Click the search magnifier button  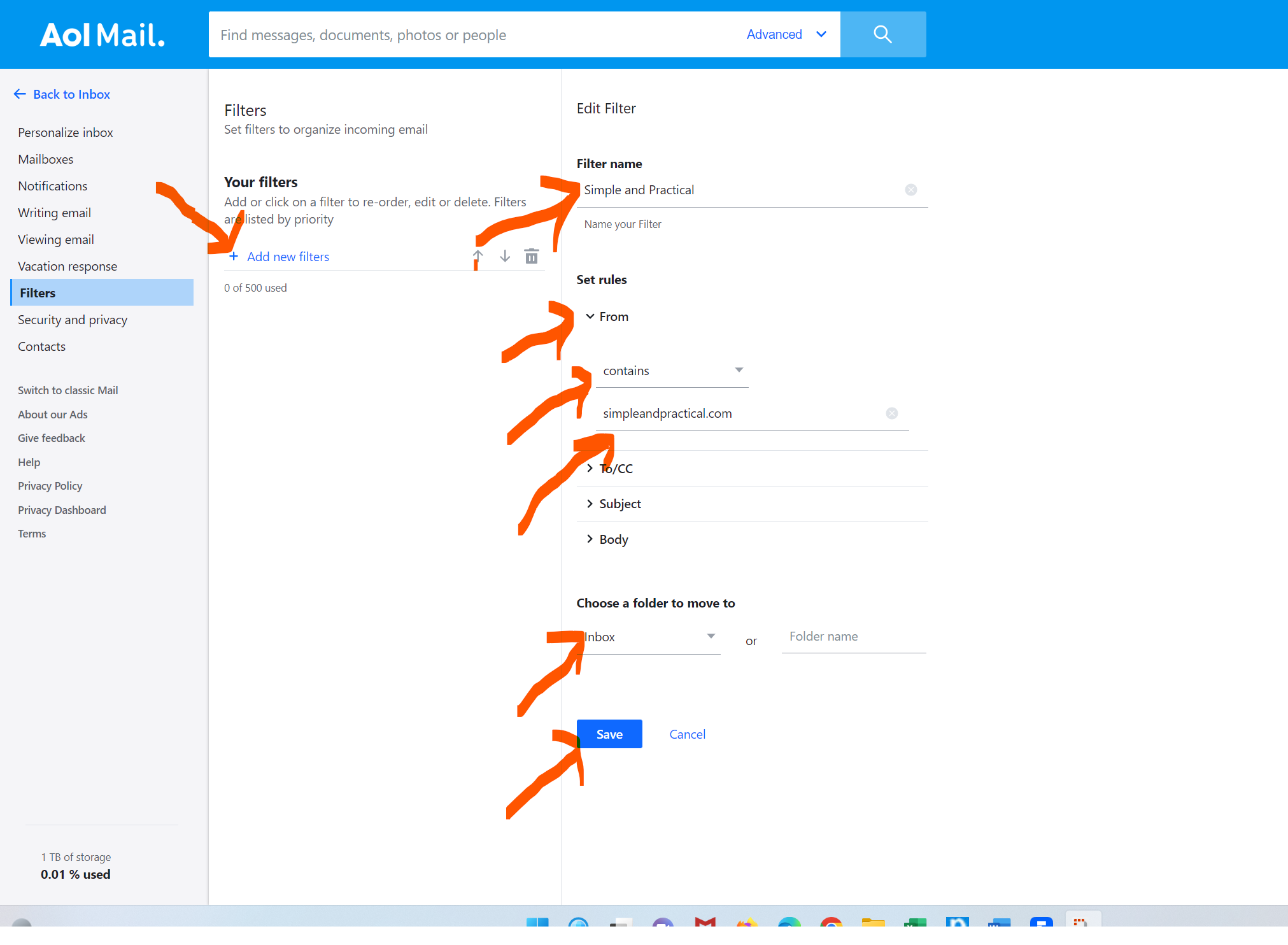pyautogui.click(x=882, y=34)
